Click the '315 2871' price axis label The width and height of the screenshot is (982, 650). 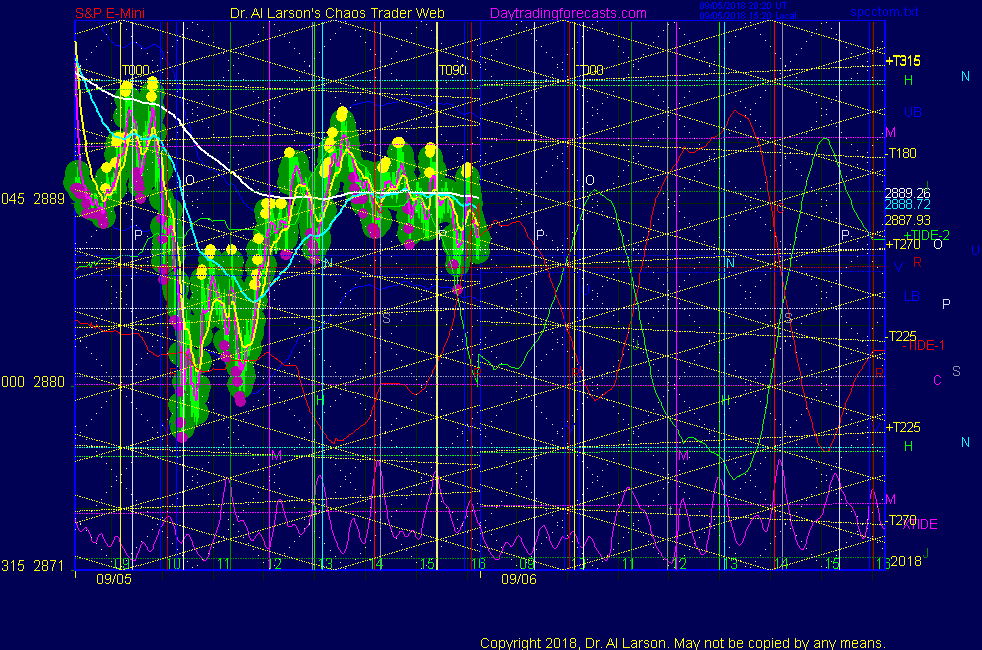coord(33,566)
